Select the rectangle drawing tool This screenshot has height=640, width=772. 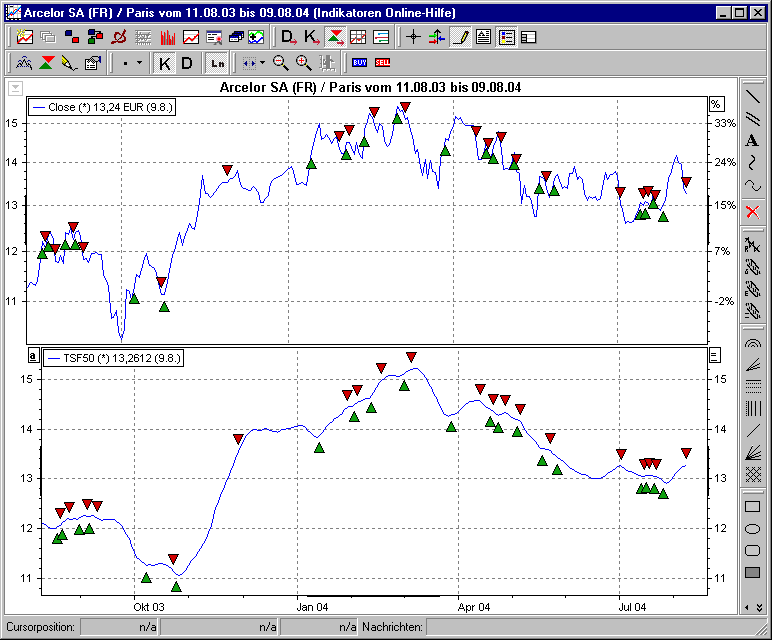752,507
